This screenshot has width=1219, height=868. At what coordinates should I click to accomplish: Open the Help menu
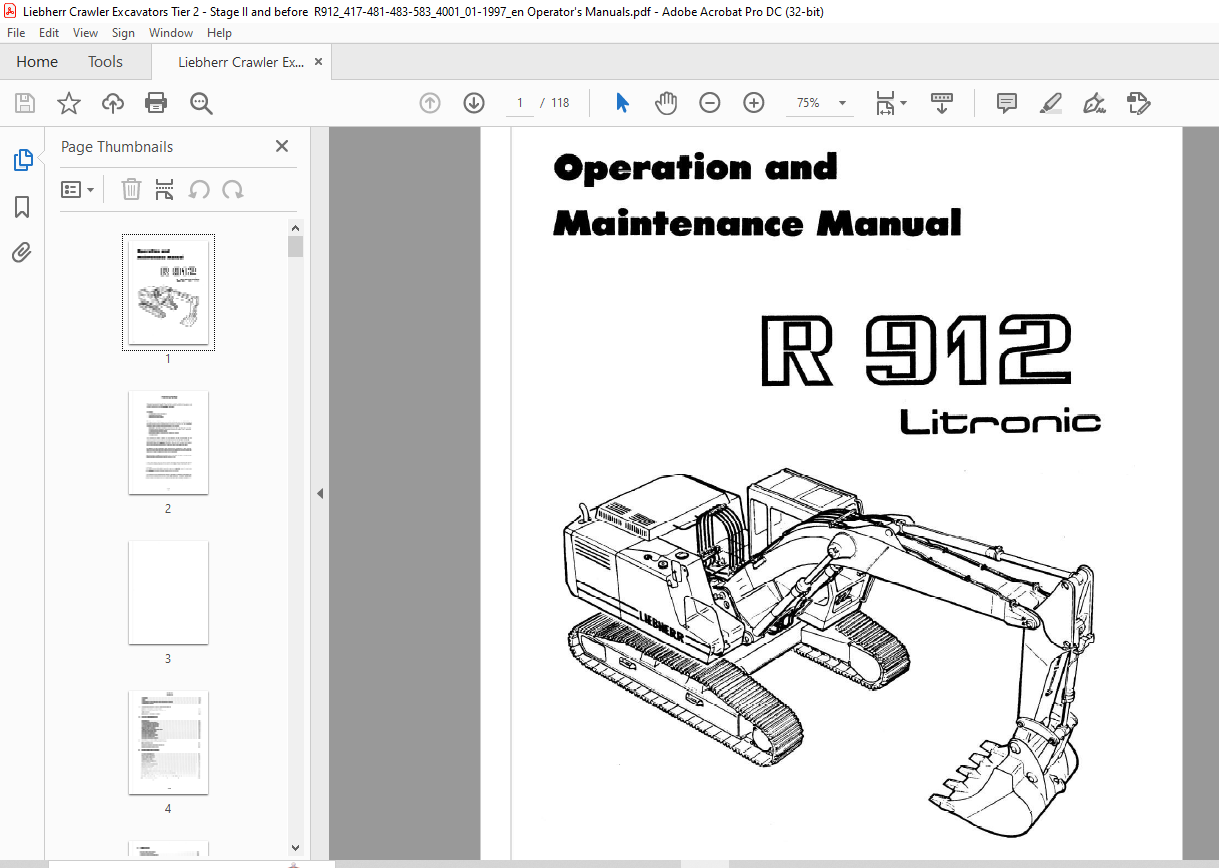(x=219, y=33)
